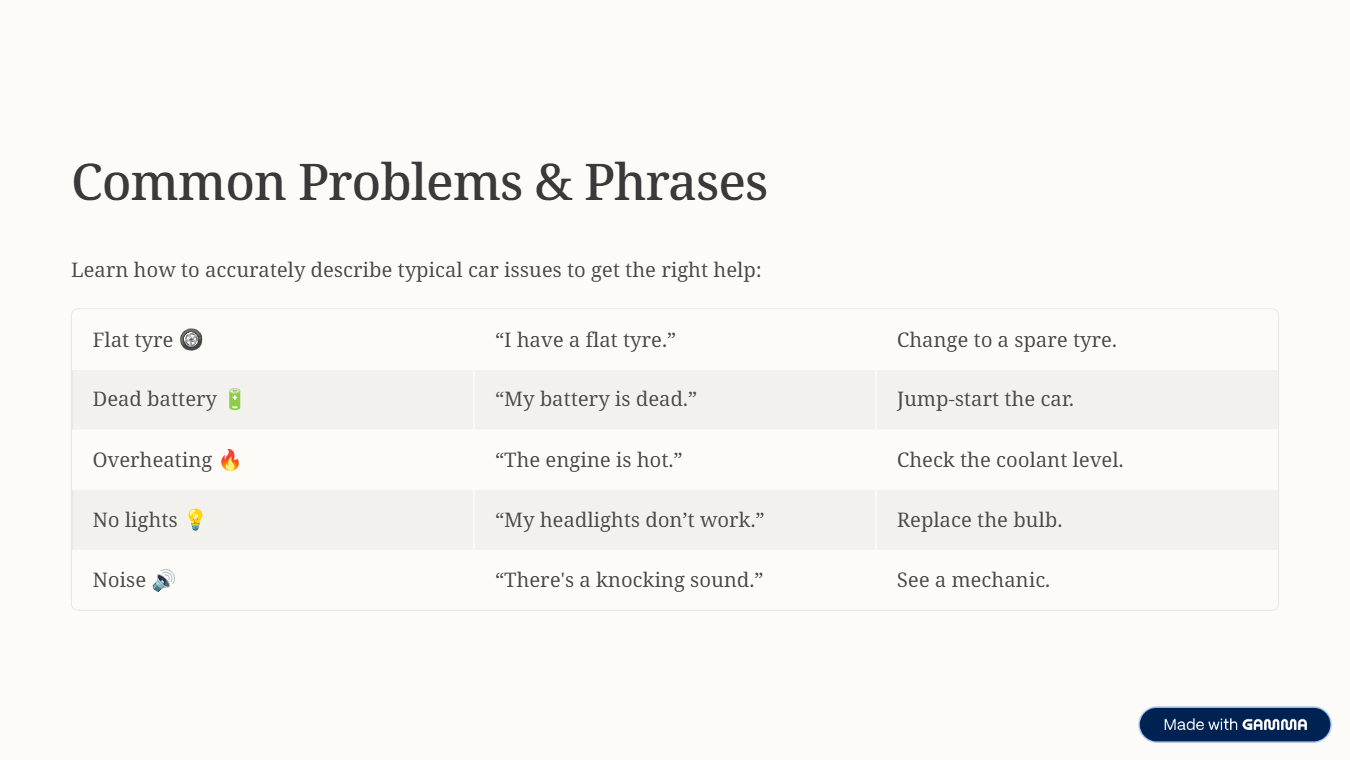The width and height of the screenshot is (1350, 760).
Task: Click the 'Check the coolant level.' cell
Action: pos(1010,460)
